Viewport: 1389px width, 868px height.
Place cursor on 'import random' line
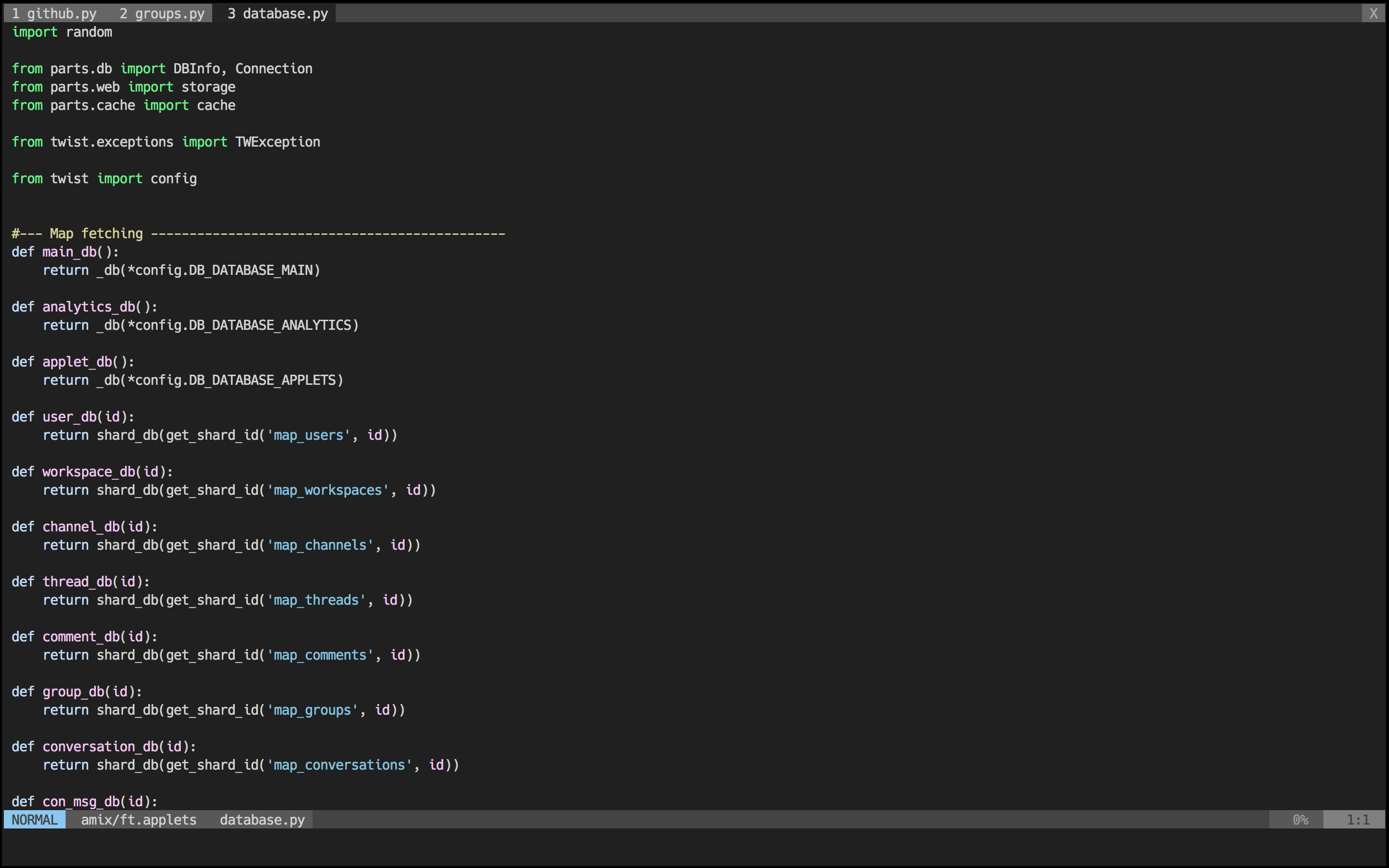[x=62, y=32]
